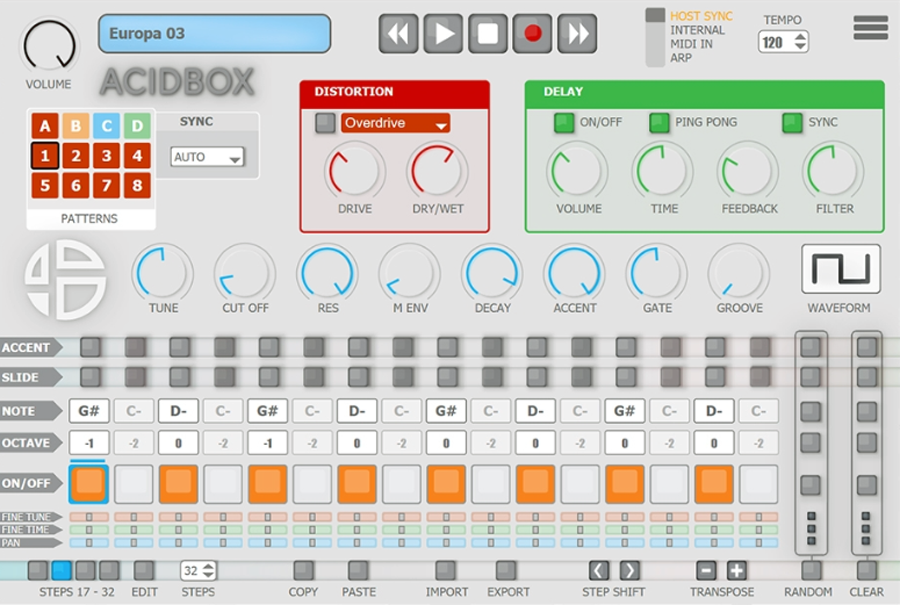Click the PASTE pattern button

point(358,570)
